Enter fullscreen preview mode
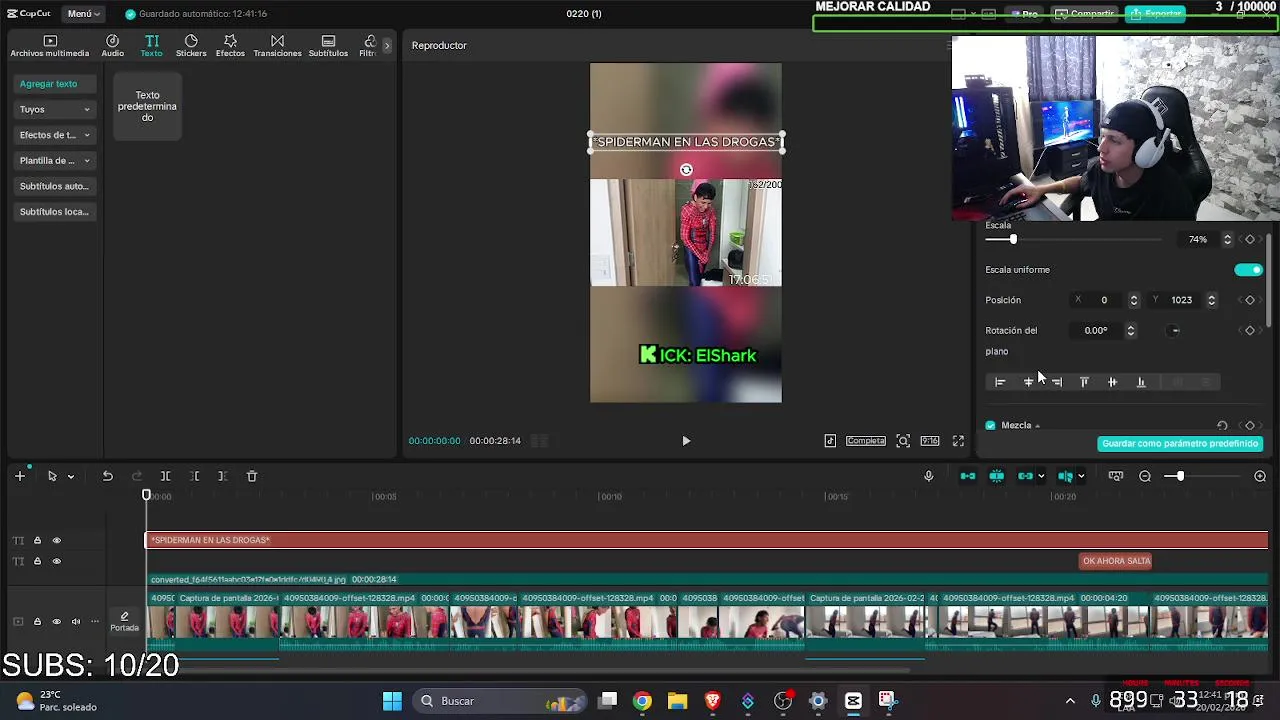Image resolution: width=1280 pixels, height=720 pixels. 958,441
